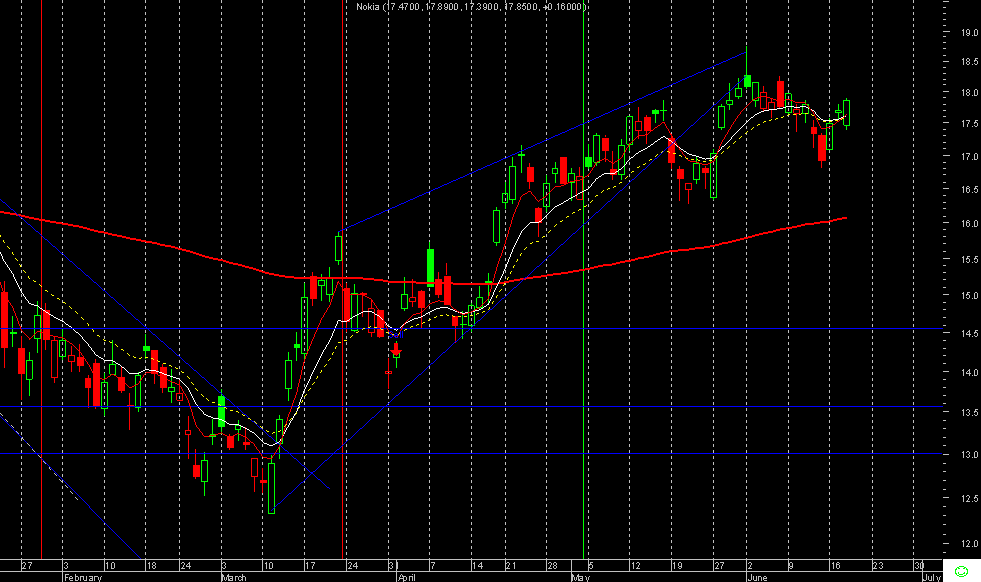The image size is (981, 582).
Task: Select the 18.0 price axis label
Action: (x=970, y=93)
